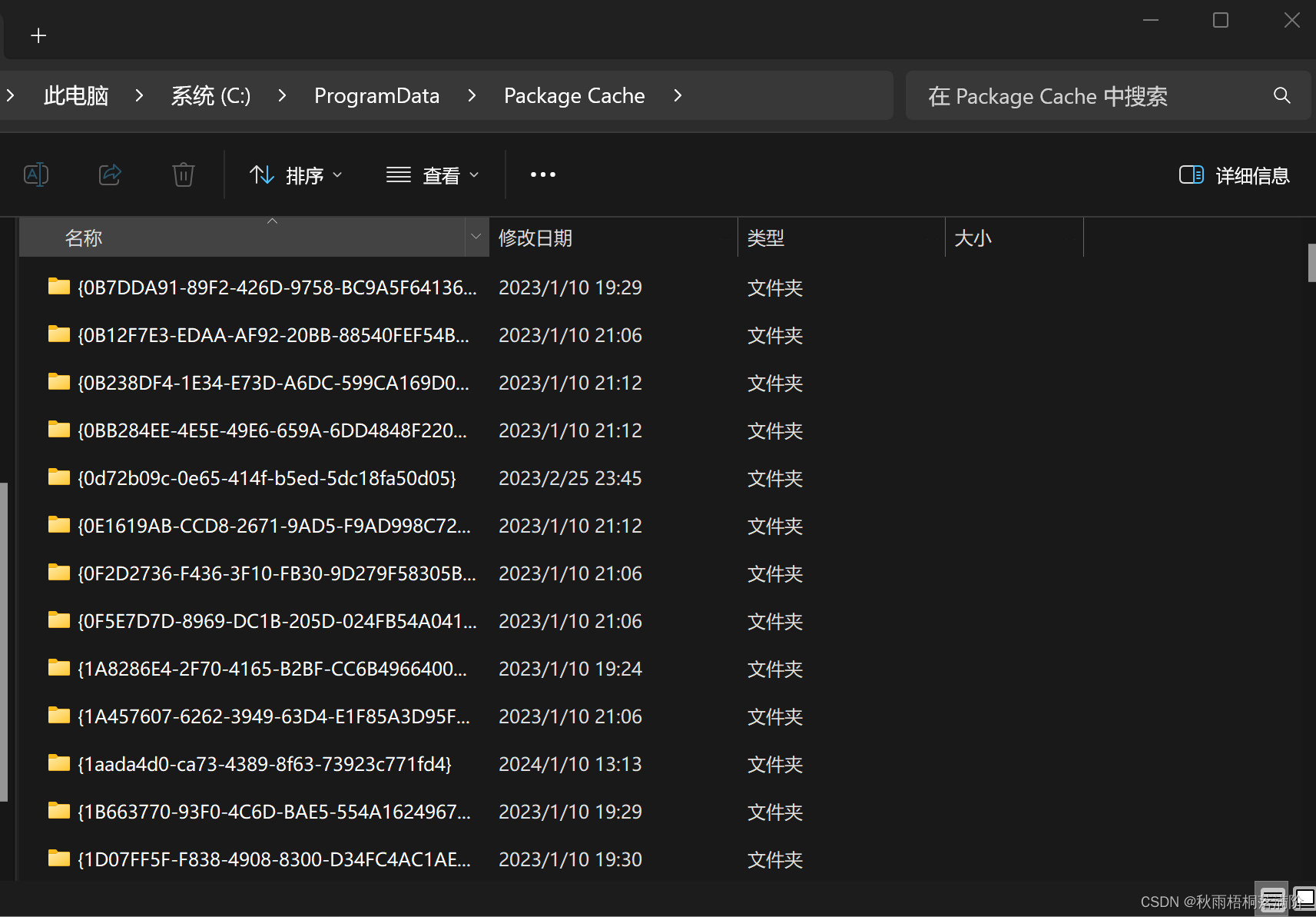Click folder icon of {0E1619AB row
1316x917 pixels.
click(x=59, y=525)
